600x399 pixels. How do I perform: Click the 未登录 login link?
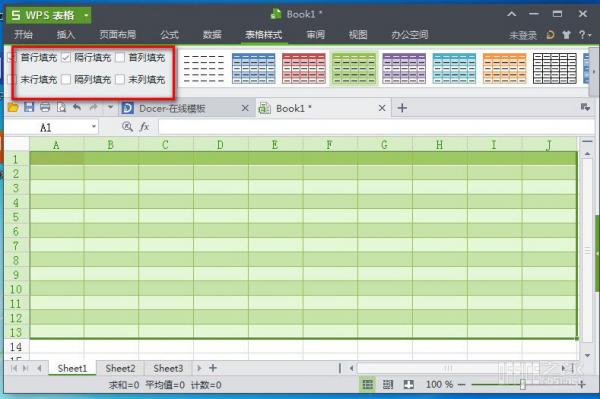(523, 36)
